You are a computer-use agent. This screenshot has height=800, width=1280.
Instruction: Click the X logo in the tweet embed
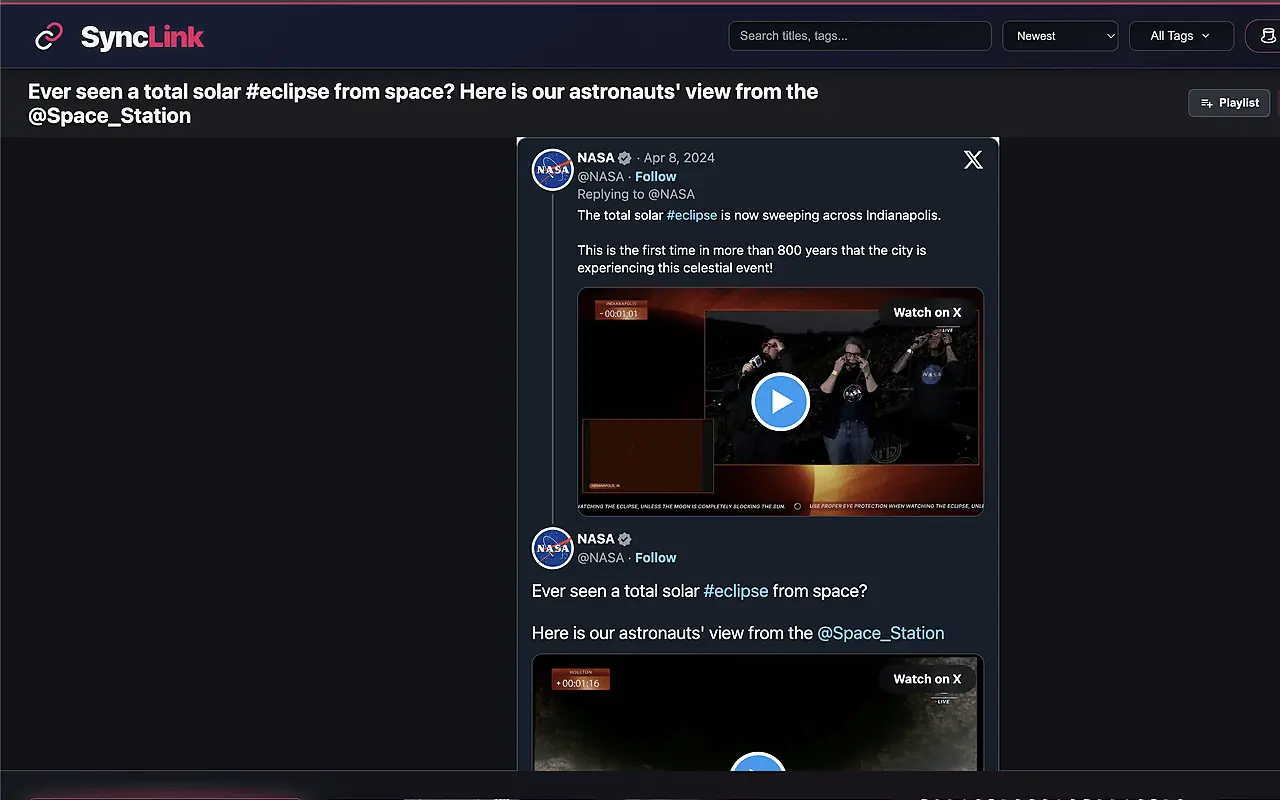(x=973, y=160)
